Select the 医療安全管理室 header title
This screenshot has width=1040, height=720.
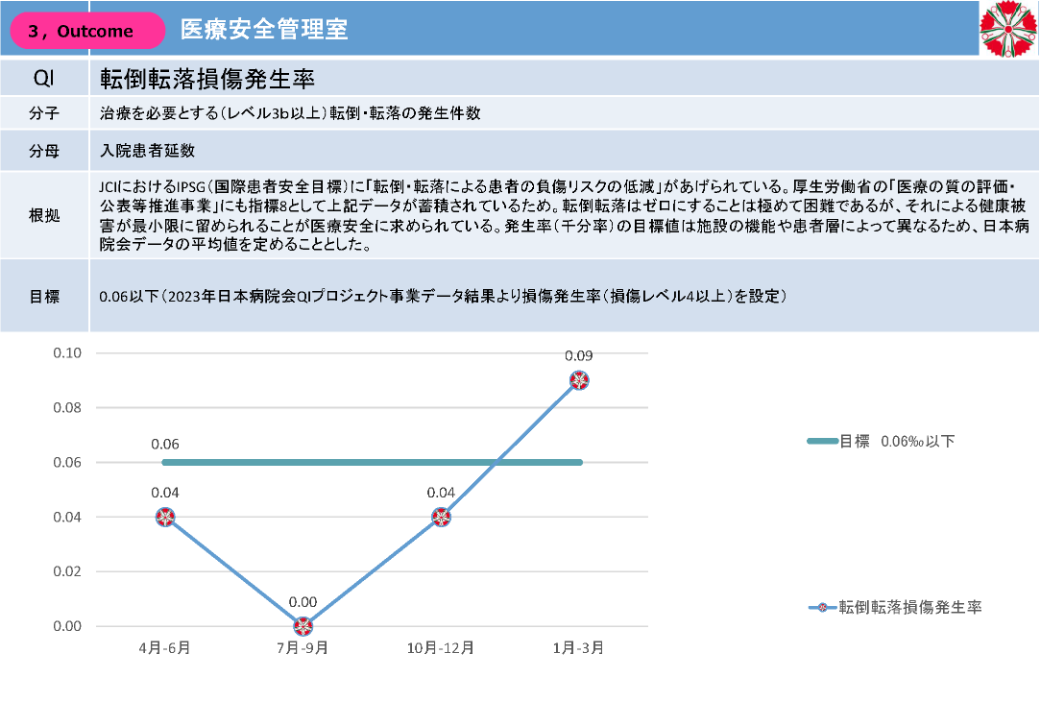tap(264, 30)
